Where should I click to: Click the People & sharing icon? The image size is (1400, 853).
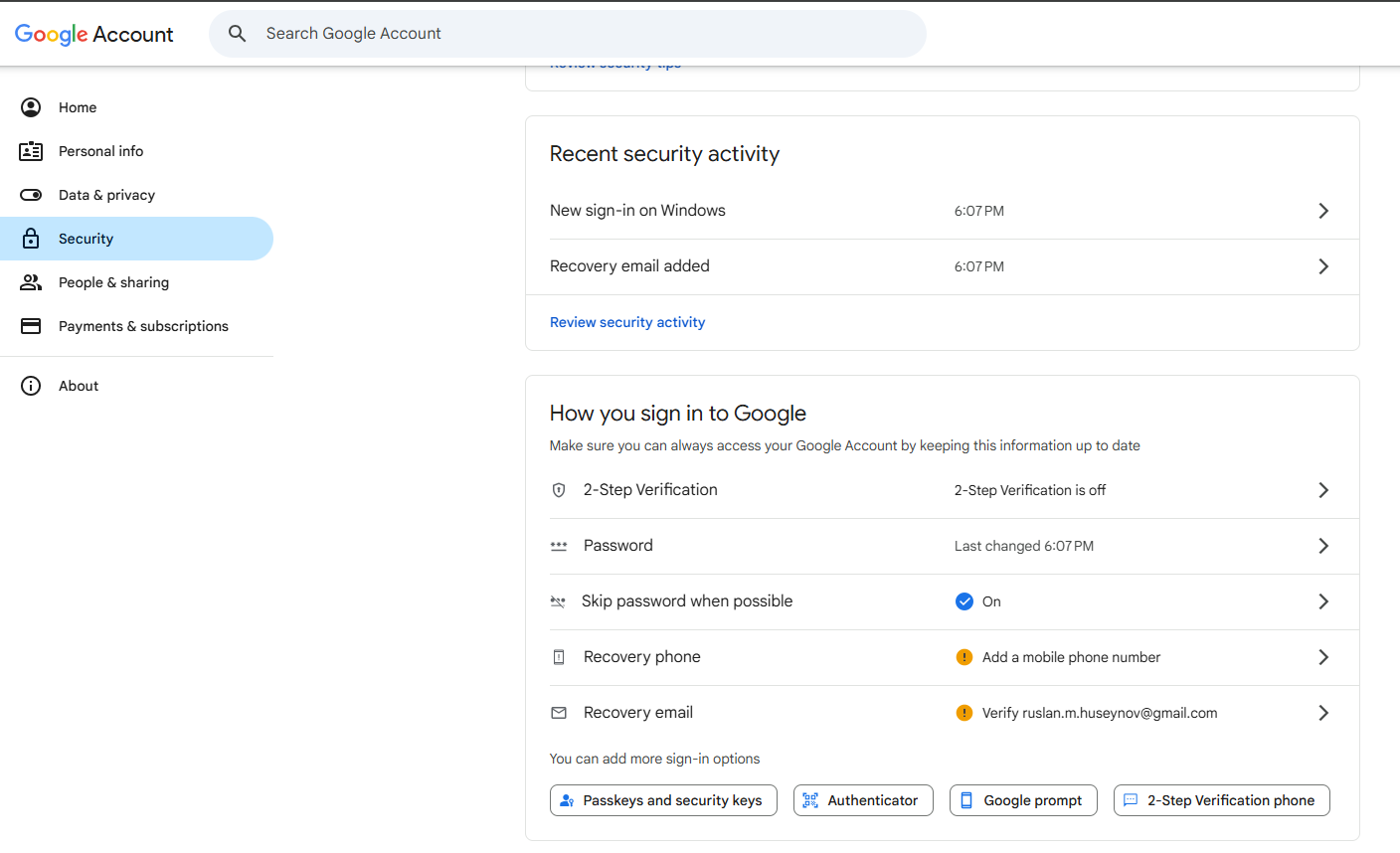(x=31, y=282)
